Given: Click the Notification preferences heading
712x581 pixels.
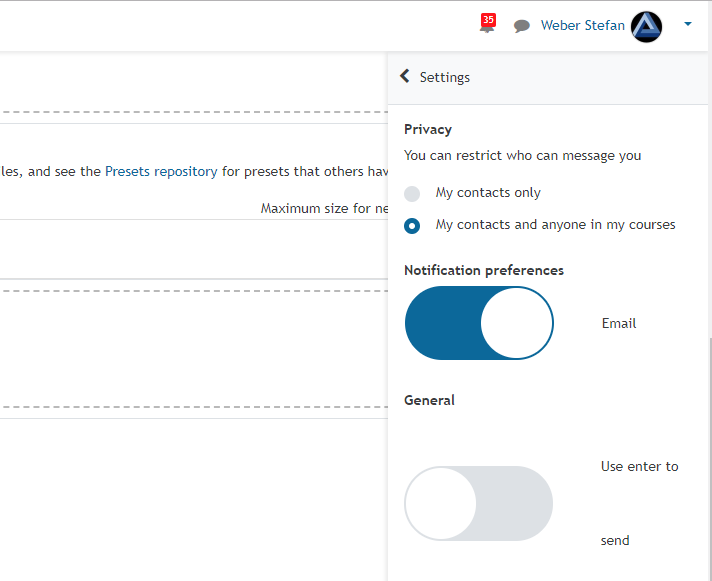Looking at the screenshot, I should [484, 271].
